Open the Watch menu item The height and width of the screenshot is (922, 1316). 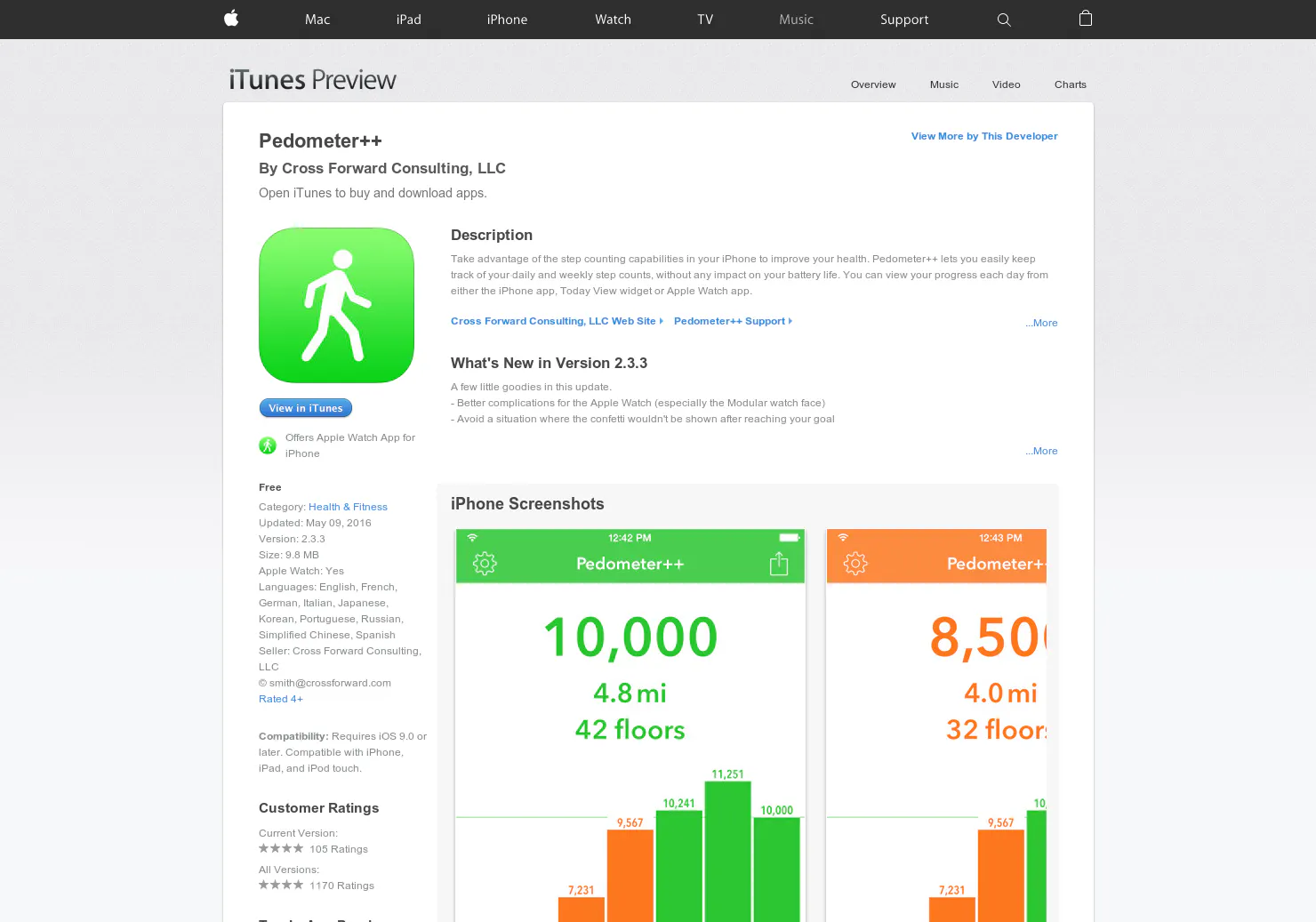[x=613, y=20]
